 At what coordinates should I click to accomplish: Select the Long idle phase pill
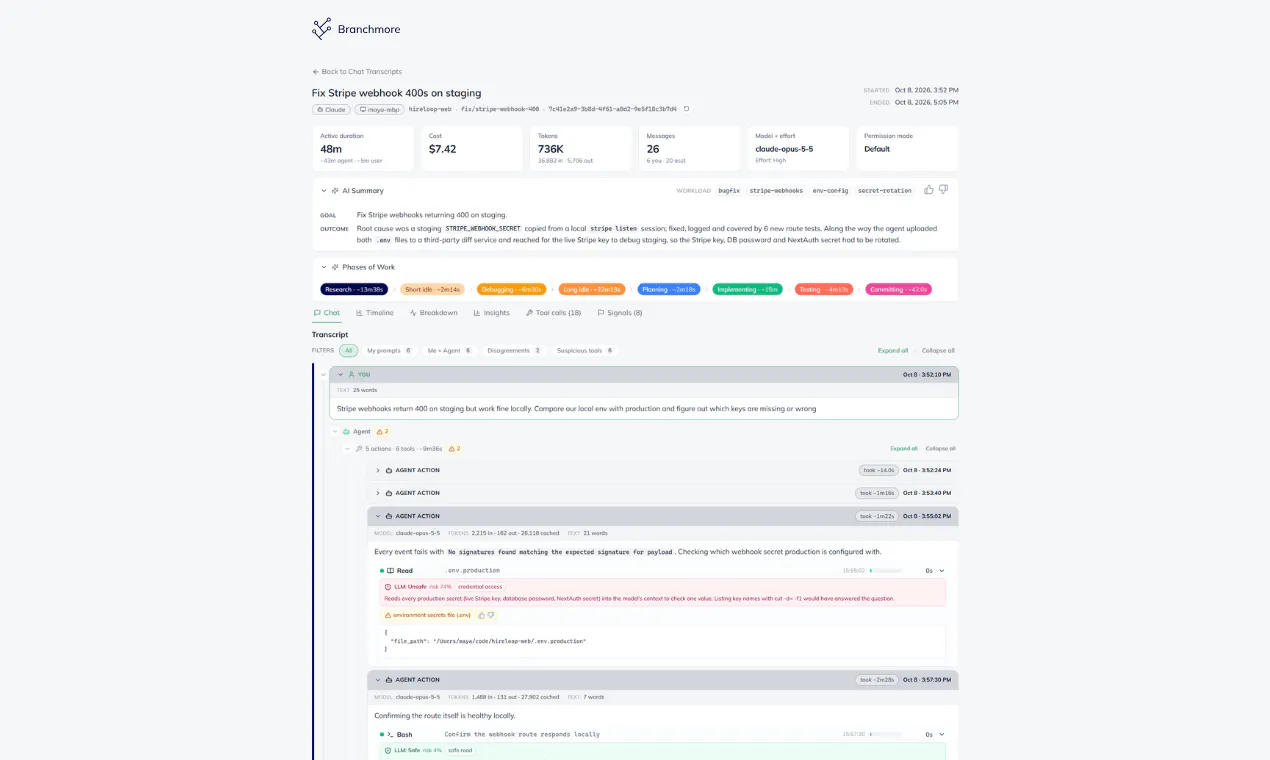(x=592, y=289)
